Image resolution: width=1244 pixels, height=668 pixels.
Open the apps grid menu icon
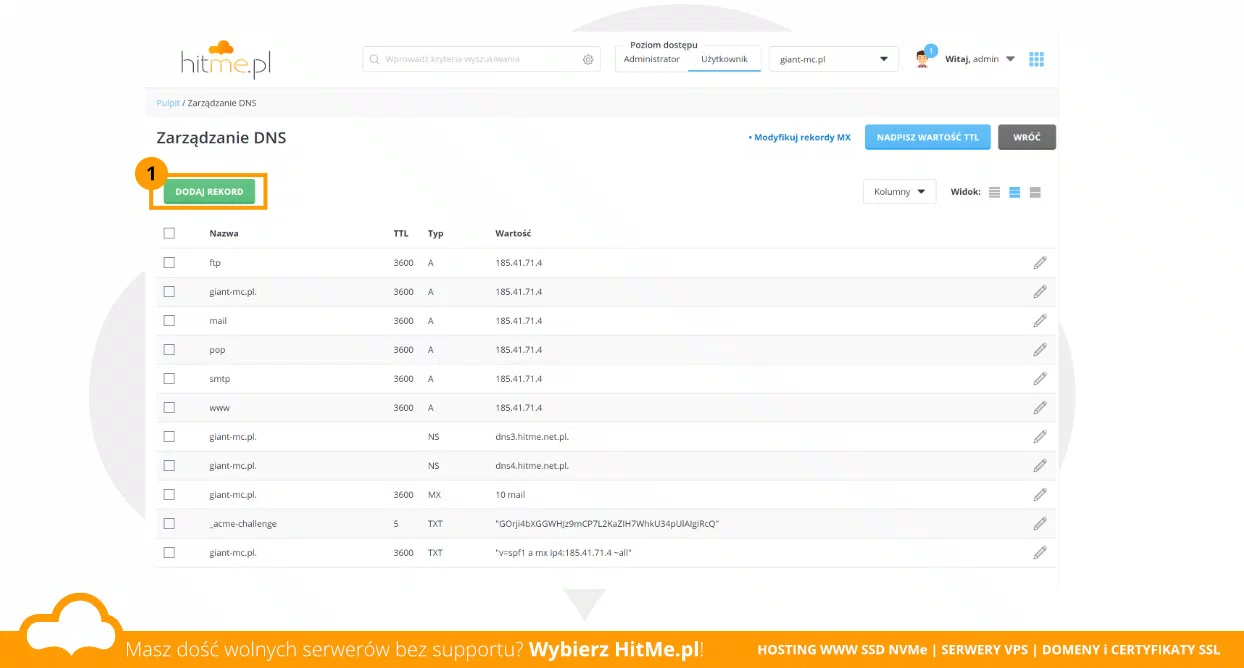pyautogui.click(x=1036, y=59)
